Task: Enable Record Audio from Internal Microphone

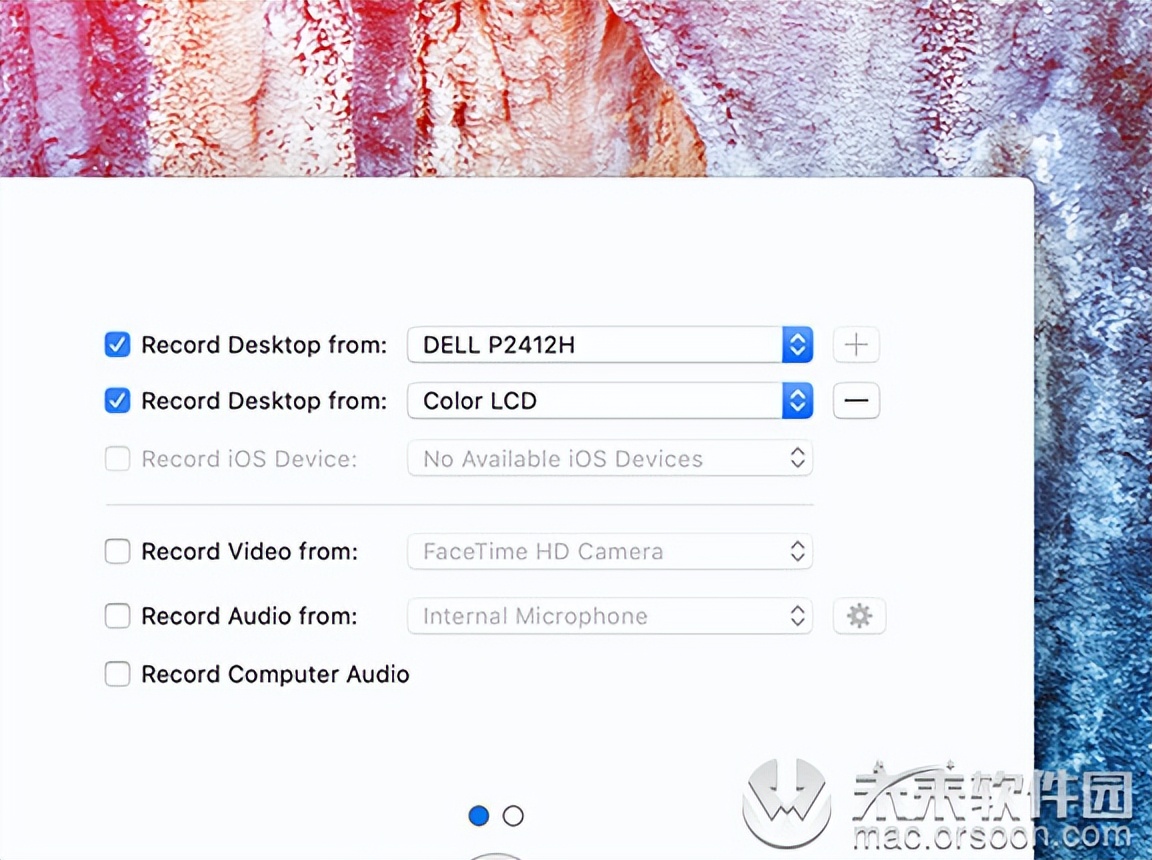Action: [117, 616]
